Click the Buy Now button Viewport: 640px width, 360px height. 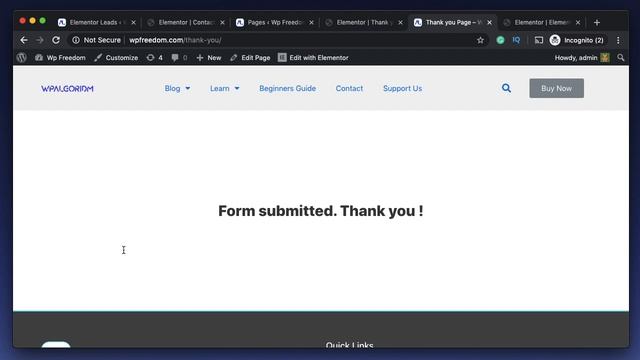[x=556, y=88]
